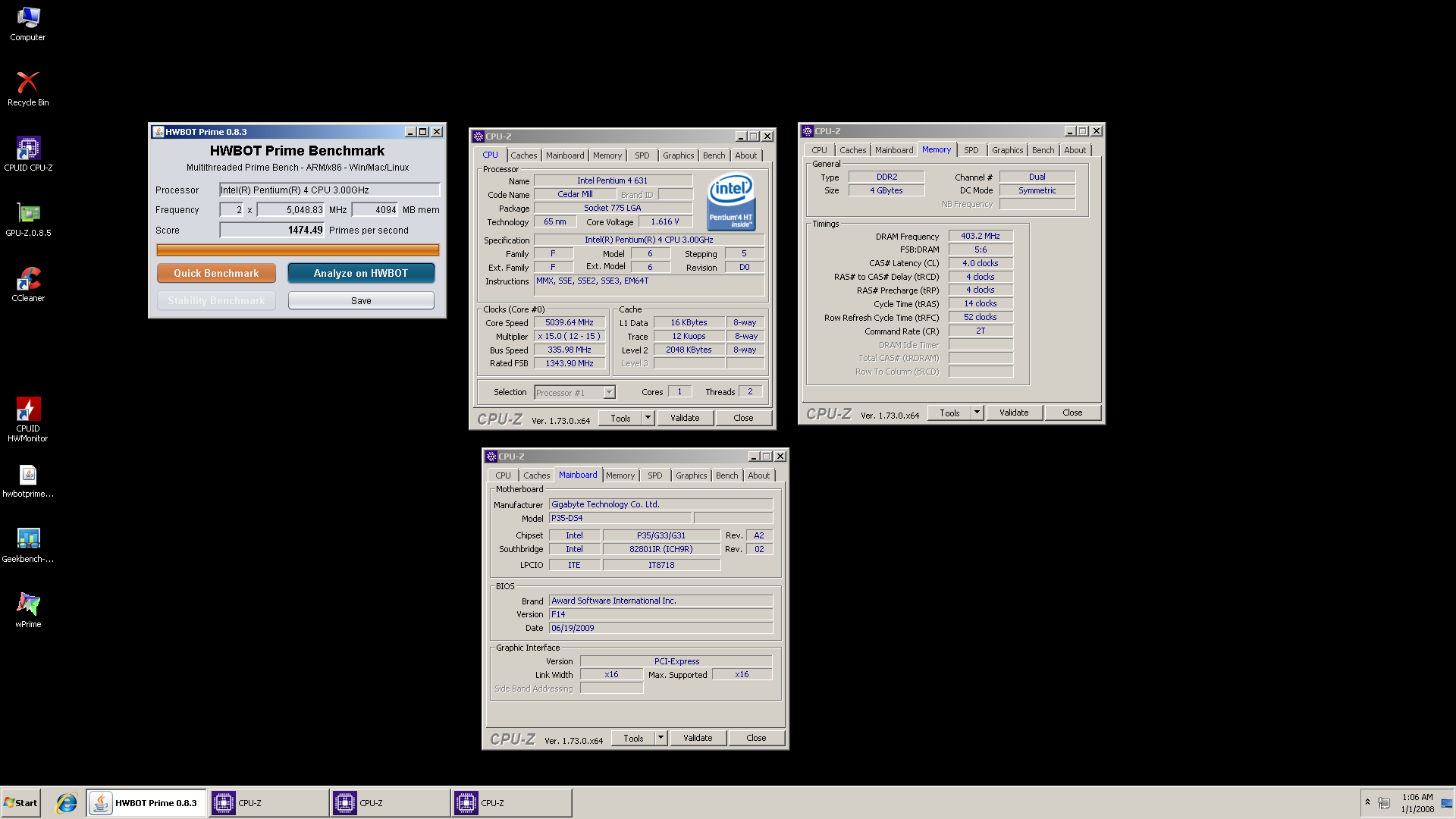
Task: Click Validate in Mainboard window
Action: [698, 739]
